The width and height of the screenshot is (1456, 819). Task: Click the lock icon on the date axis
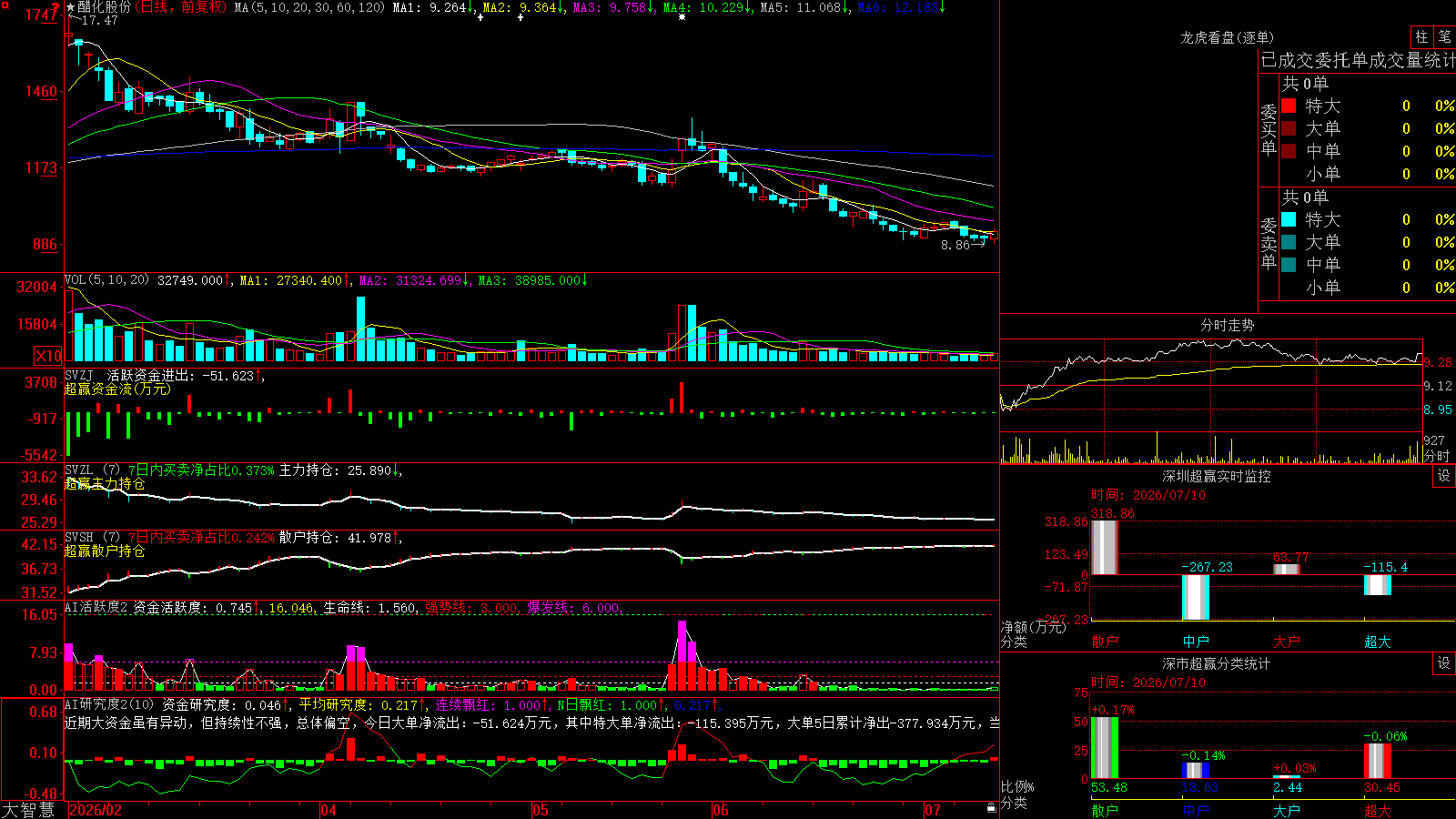(991, 808)
